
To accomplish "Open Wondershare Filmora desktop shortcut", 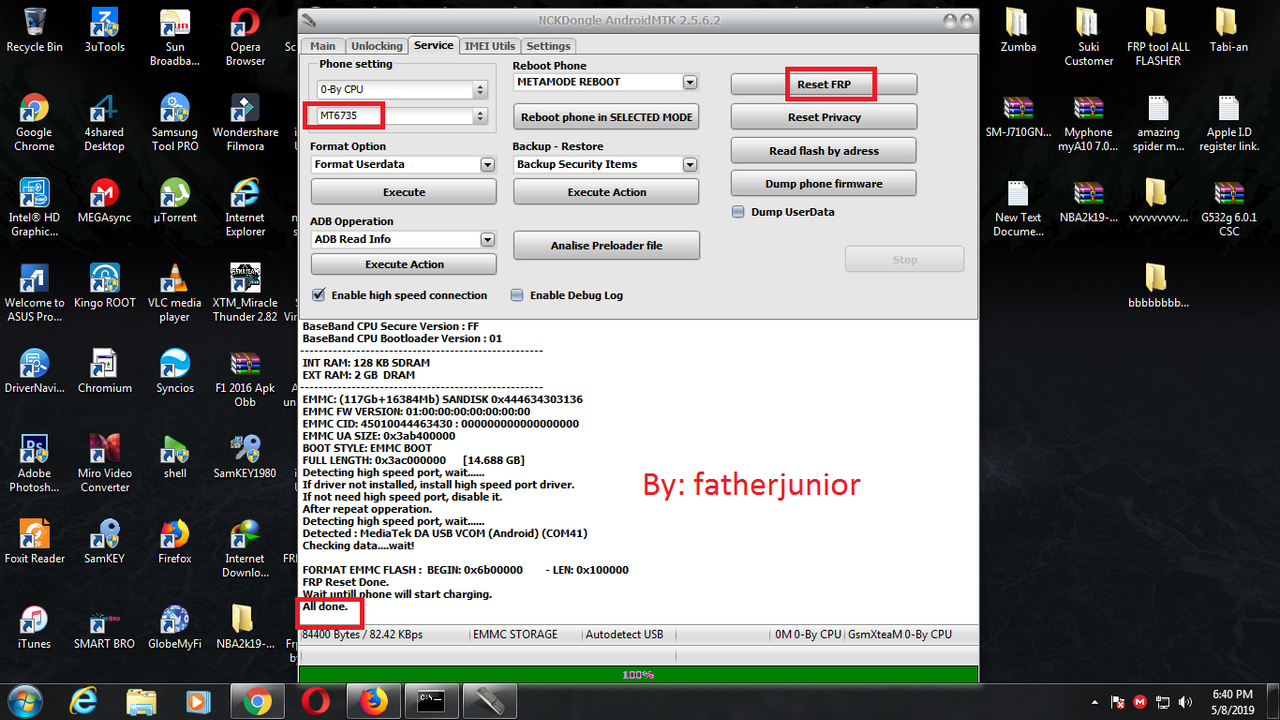I will tap(245, 122).
